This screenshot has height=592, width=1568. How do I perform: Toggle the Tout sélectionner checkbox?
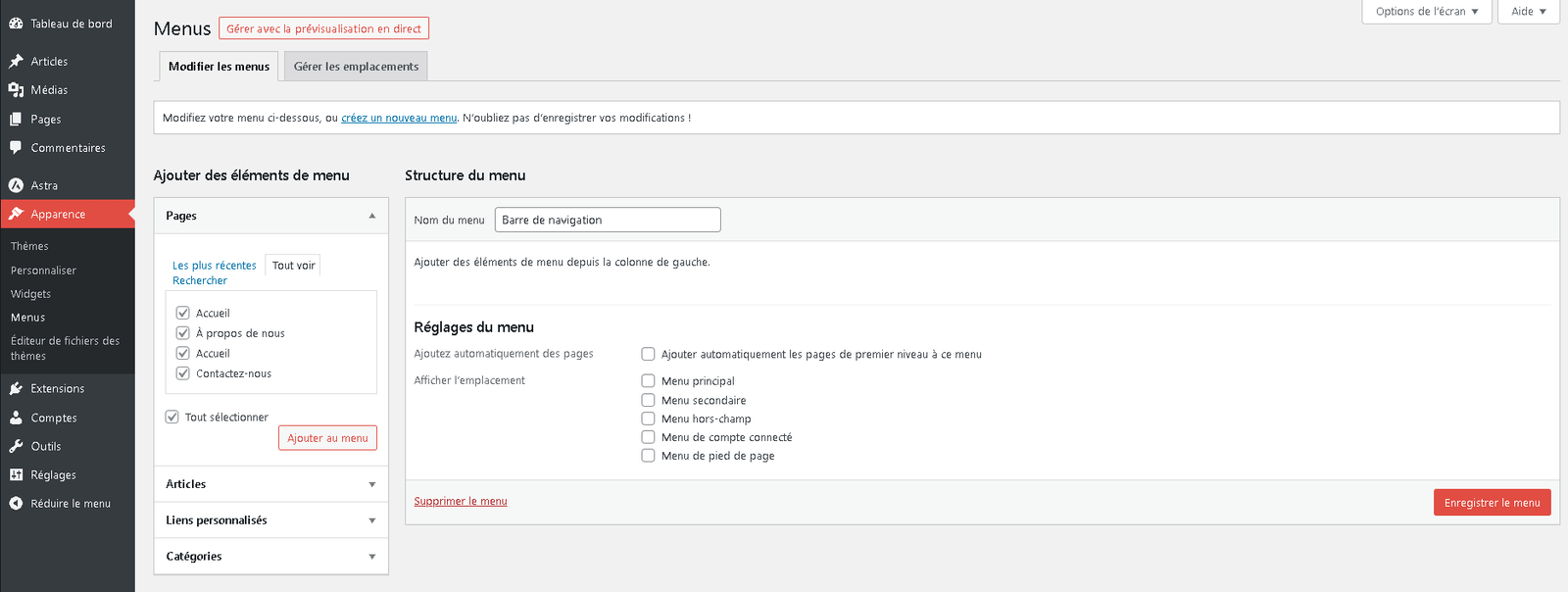pos(173,417)
